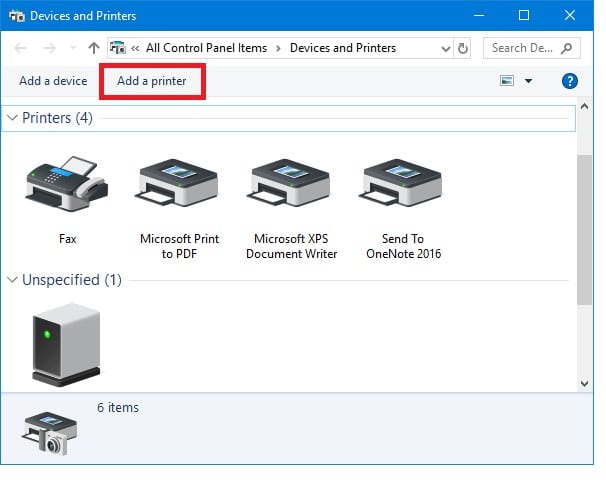Click the search magnifier icon
The width and height of the screenshot is (606, 490).
pos(567,48)
